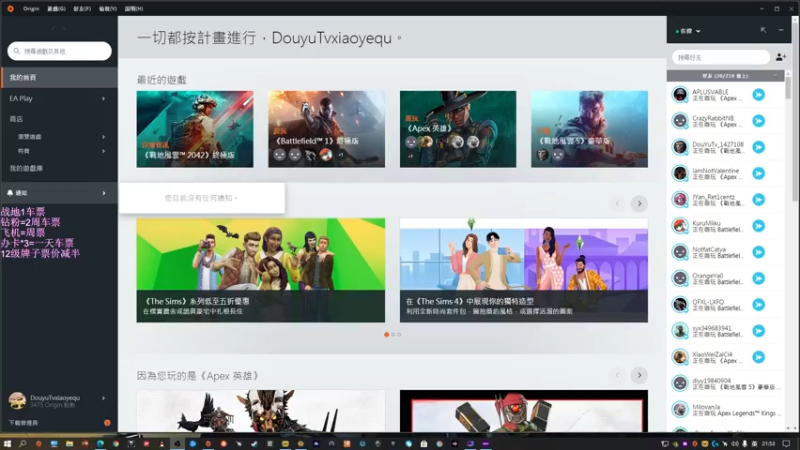The height and width of the screenshot is (450, 800).
Task: Click the Origin logo icon in the title bar
Action: click(x=10, y=9)
